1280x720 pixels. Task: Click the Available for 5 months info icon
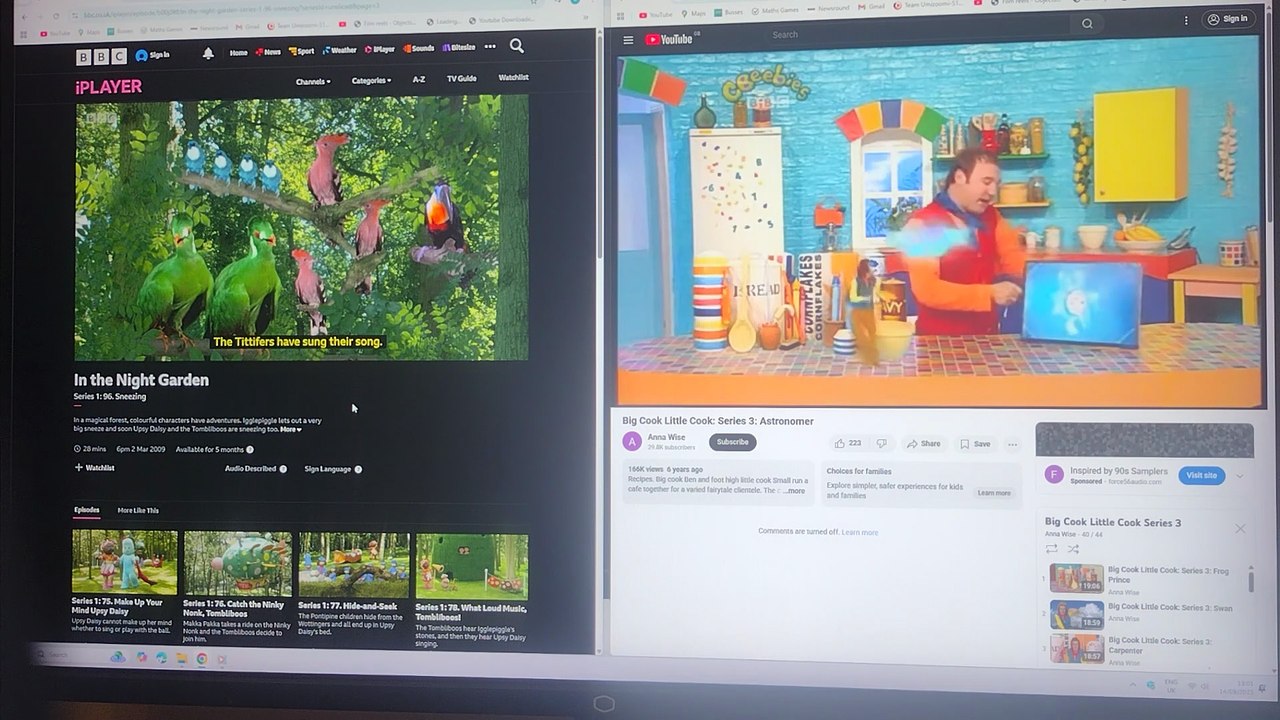point(250,450)
